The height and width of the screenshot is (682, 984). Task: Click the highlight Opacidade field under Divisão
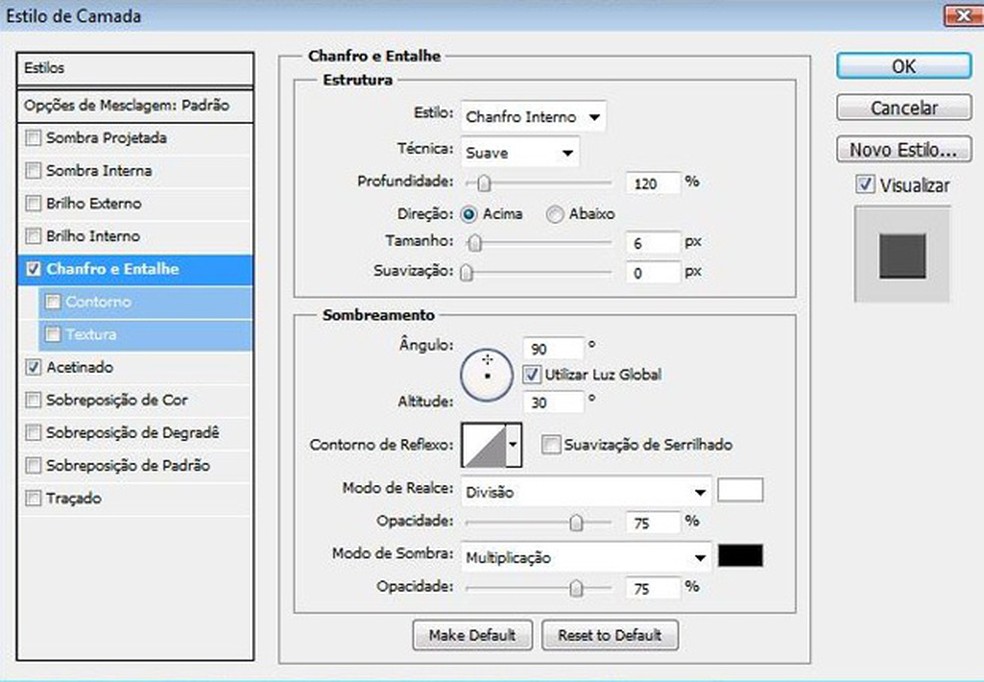[x=653, y=523]
